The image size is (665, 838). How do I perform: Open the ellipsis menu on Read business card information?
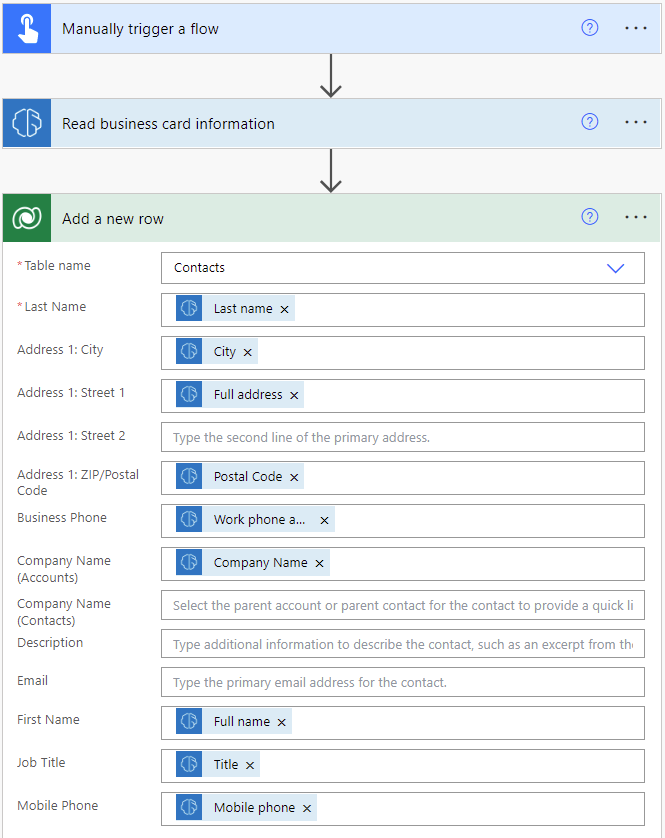pos(636,122)
